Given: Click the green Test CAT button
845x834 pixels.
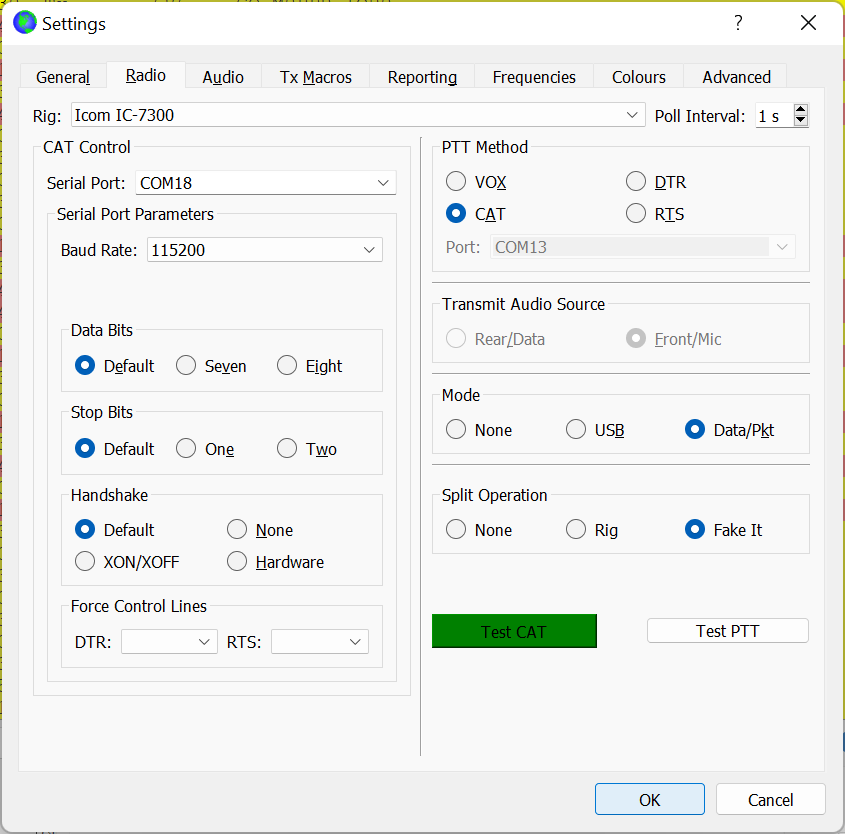Looking at the screenshot, I should (x=514, y=631).
